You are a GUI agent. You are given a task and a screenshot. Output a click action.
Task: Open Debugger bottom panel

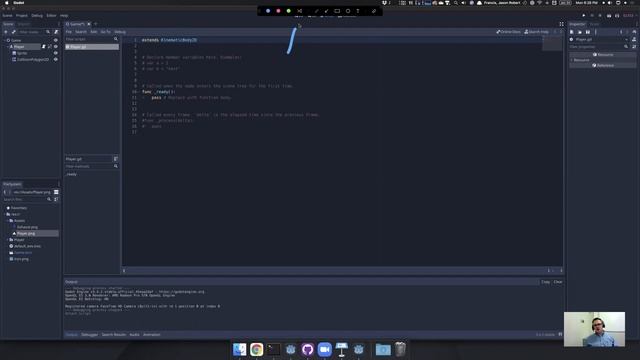[x=89, y=335]
